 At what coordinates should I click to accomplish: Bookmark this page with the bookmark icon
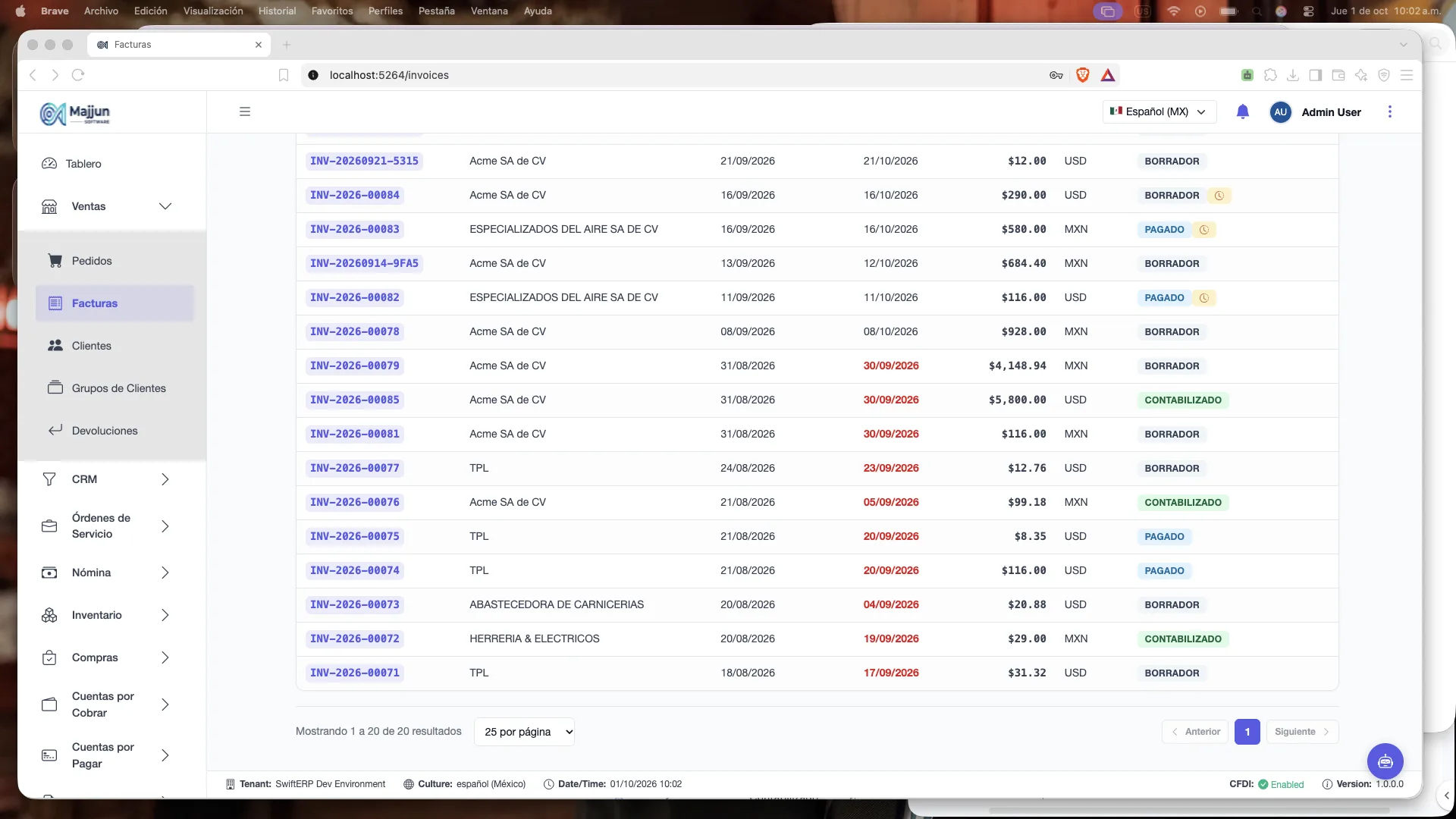tap(284, 74)
